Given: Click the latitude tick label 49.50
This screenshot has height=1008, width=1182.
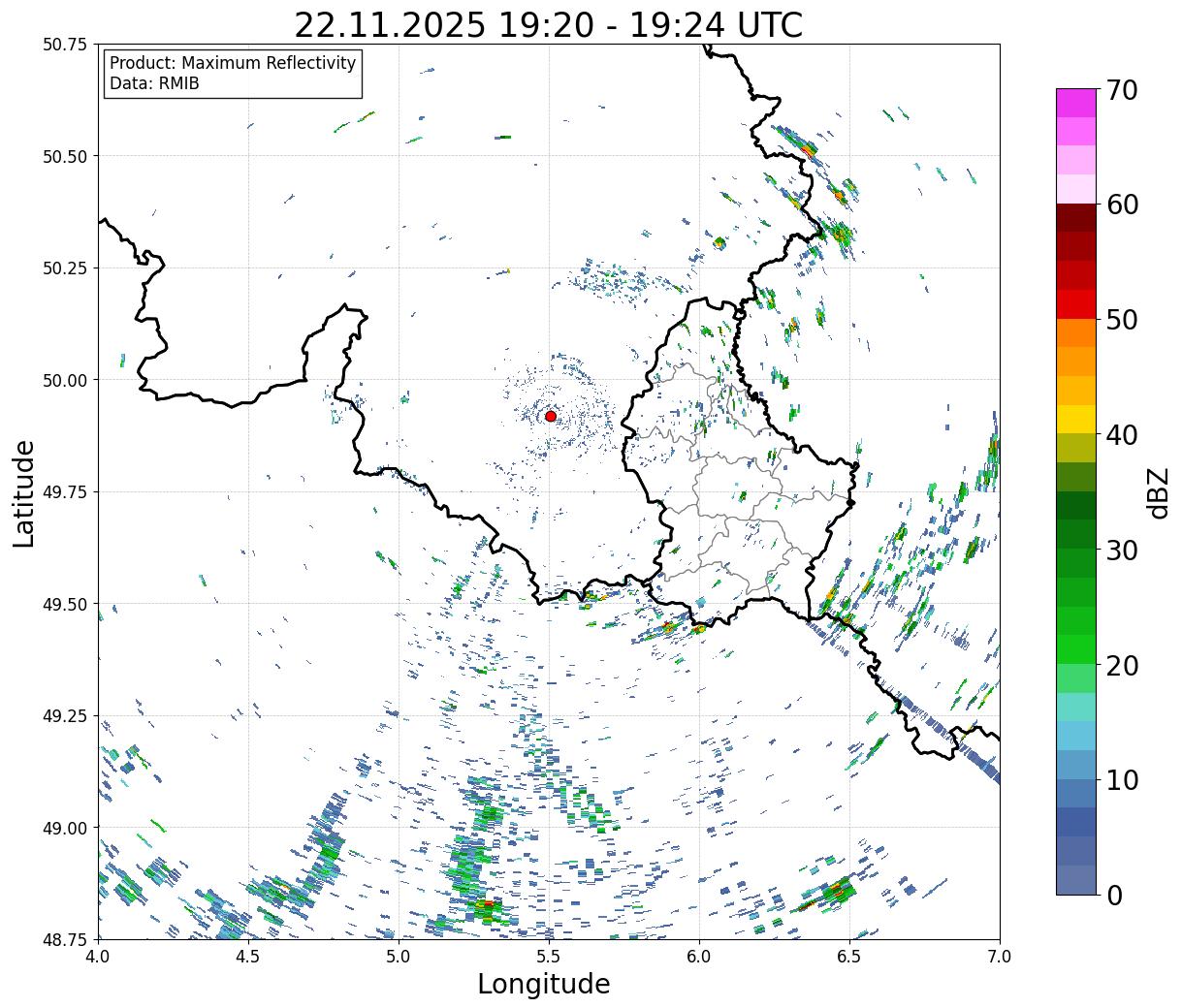Looking at the screenshot, I should pyautogui.click(x=65, y=604).
